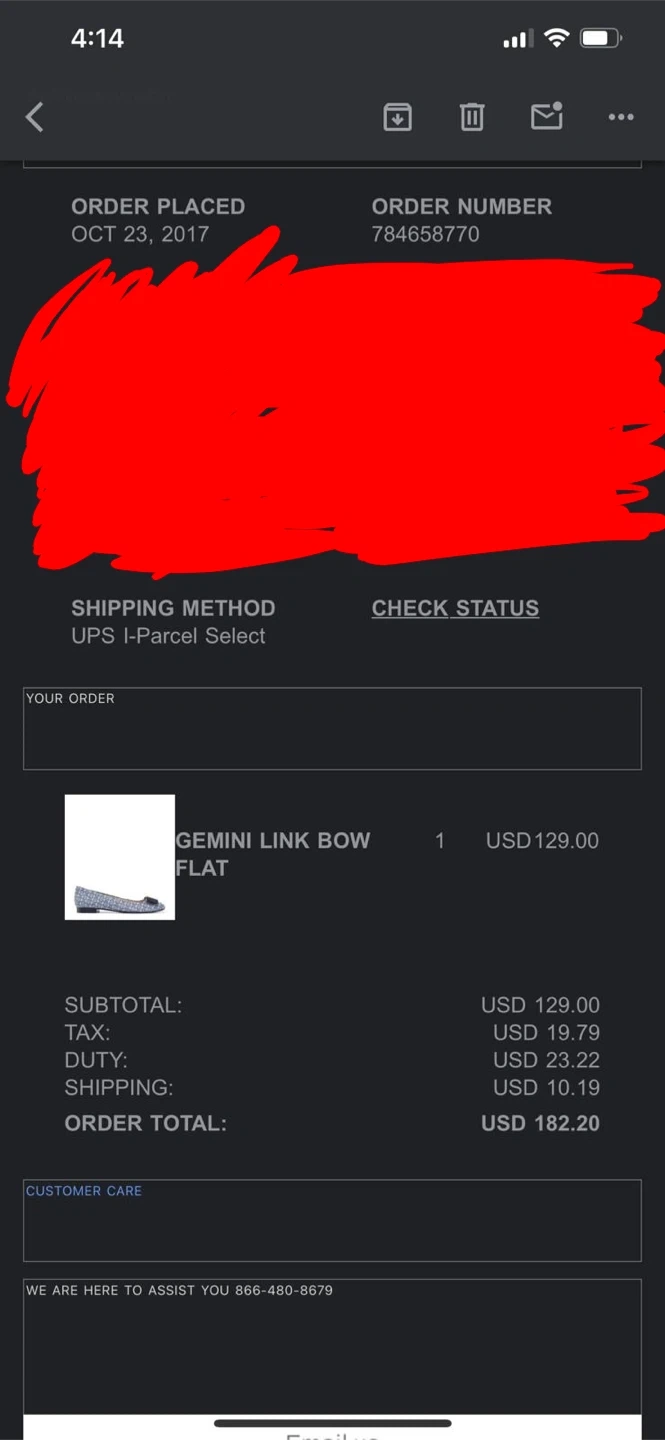Tap the ORDER TOTAL amount USD 182.20
This screenshot has width=665, height=1440.
[x=540, y=1123]
